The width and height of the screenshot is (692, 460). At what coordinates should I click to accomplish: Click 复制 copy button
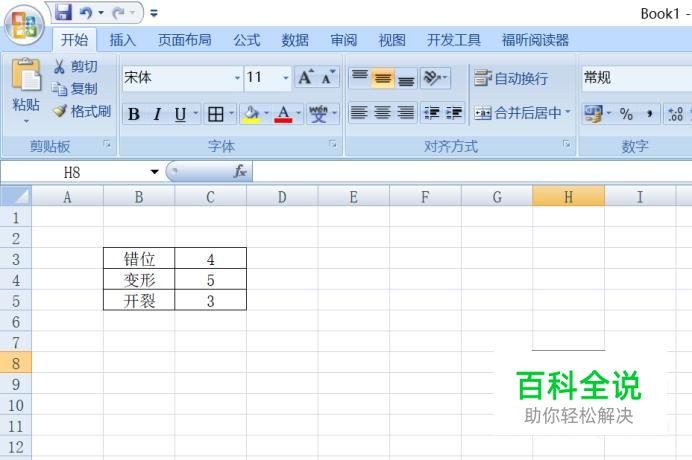74,89
